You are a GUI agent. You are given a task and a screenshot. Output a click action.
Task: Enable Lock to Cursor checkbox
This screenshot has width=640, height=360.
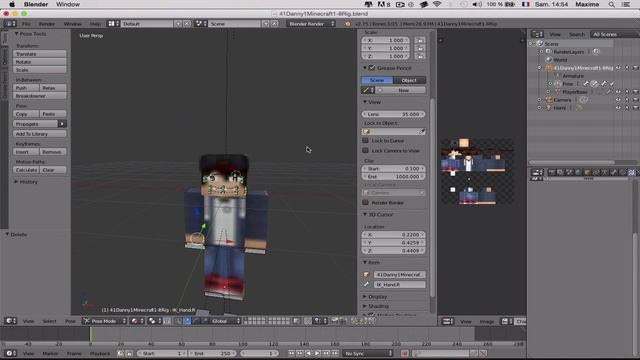point(366,140)
